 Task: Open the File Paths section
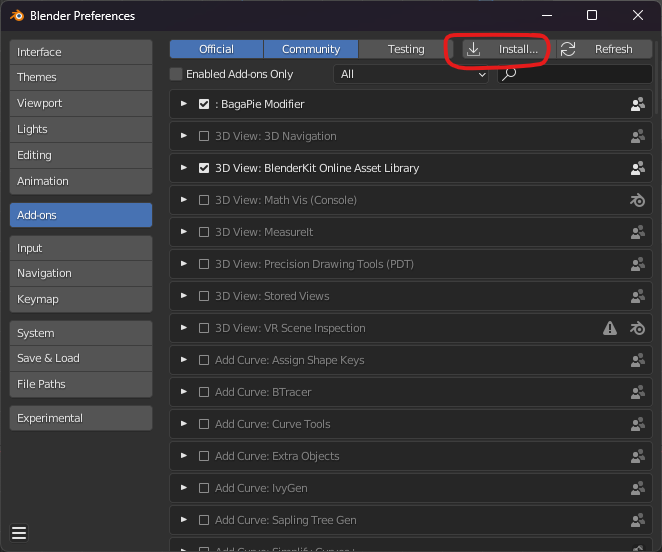pos(81,384)
